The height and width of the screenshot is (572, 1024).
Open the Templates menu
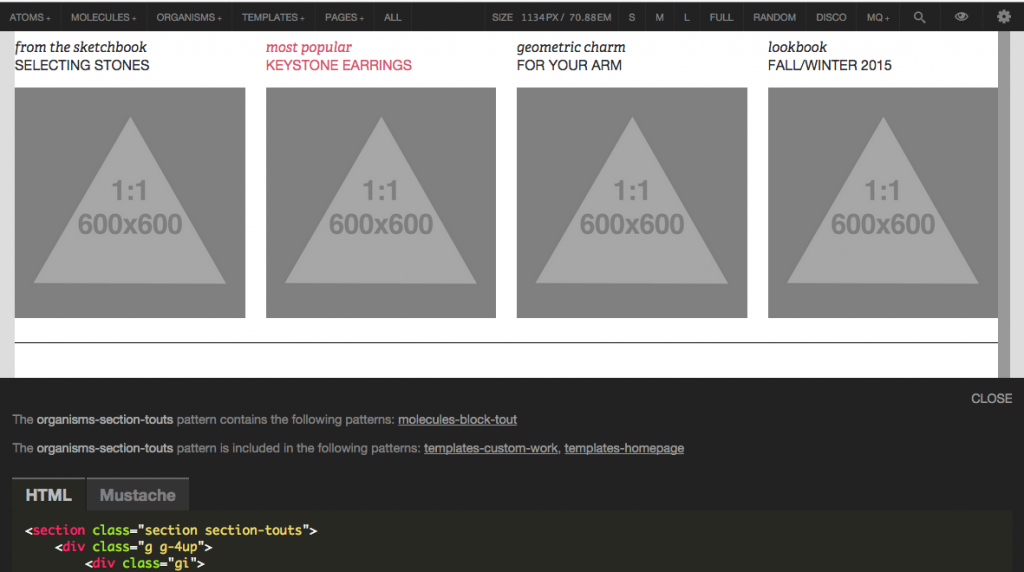pos(273,17)
